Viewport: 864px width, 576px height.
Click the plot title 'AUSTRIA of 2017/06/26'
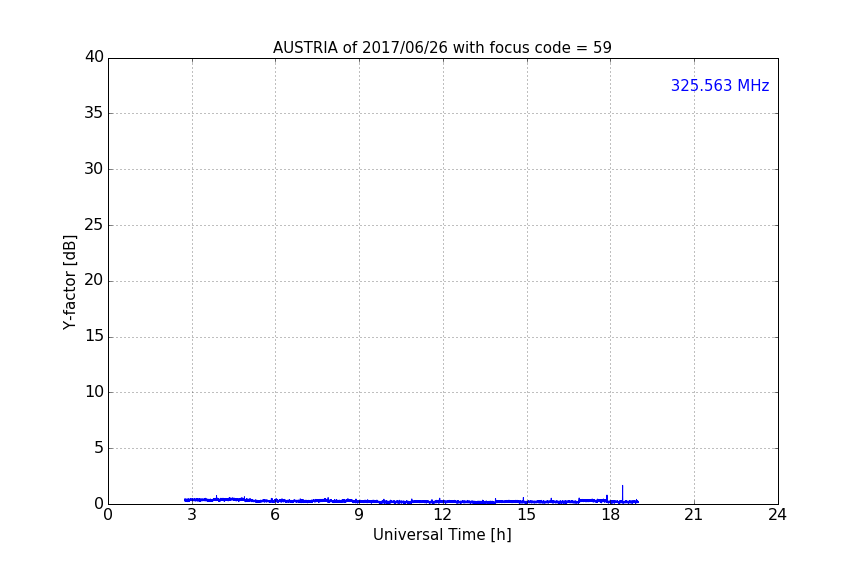click(442, 48)
